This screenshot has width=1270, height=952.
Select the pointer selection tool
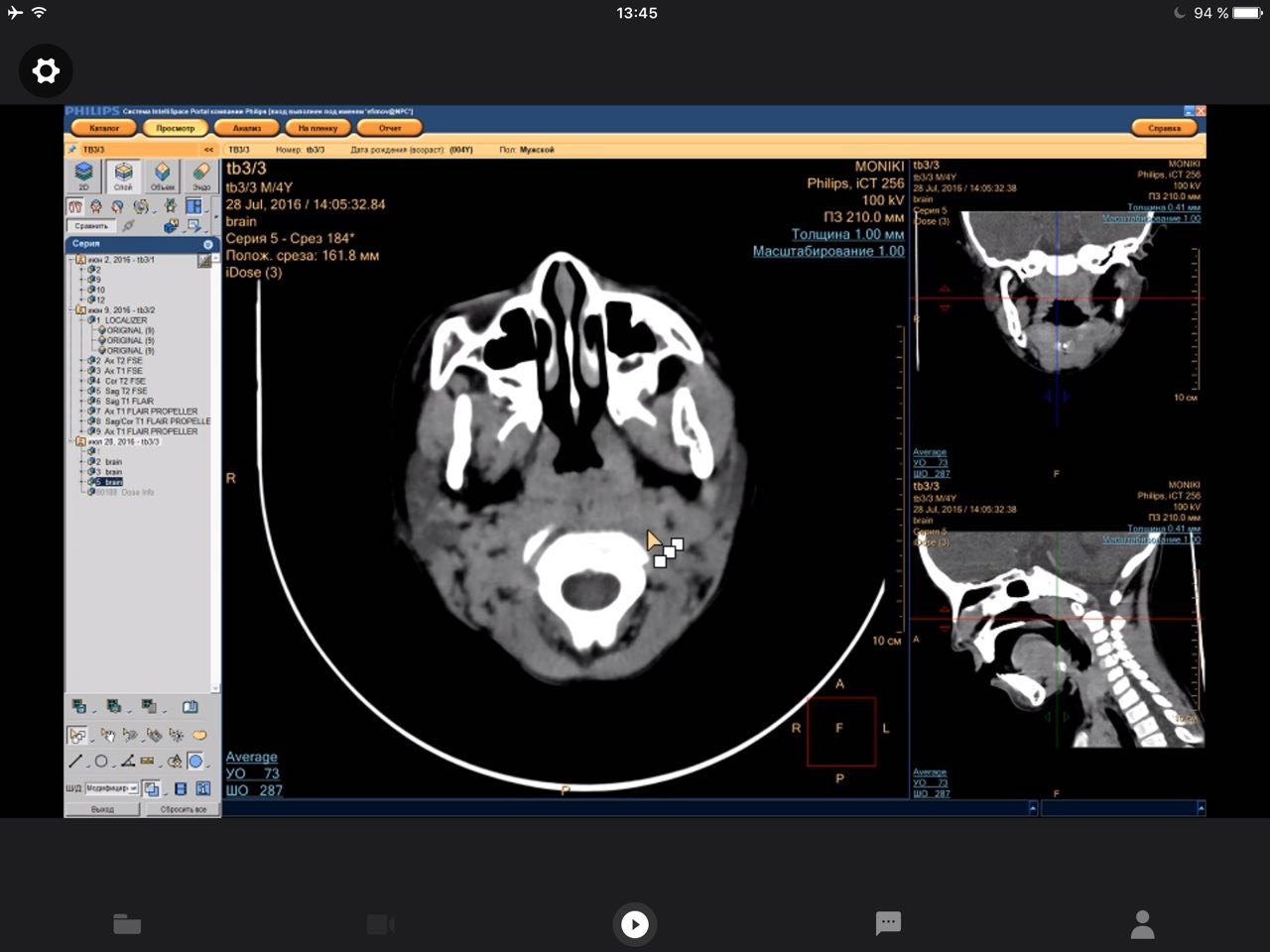[x=77, y=735]
